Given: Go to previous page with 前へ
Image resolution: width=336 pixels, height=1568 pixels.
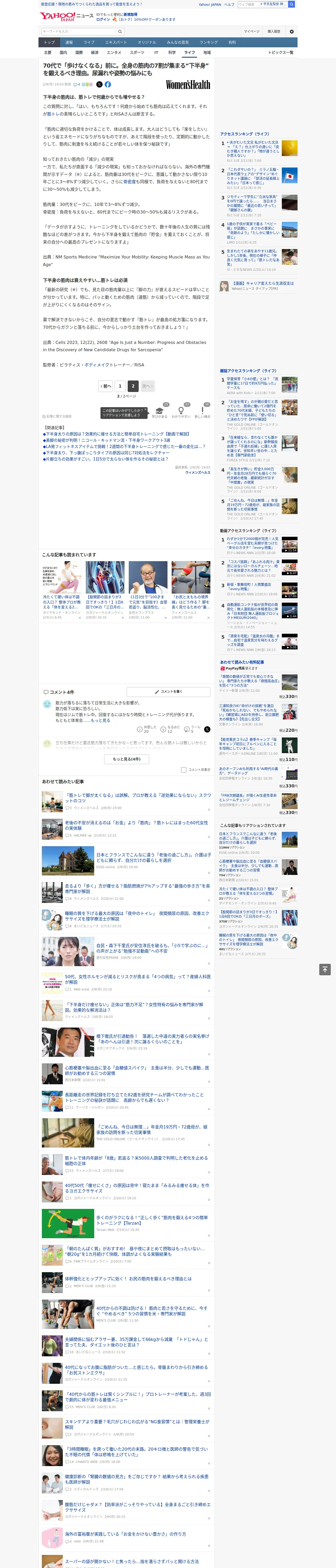Looking at the screenshot, I should (x=105, y=386).
